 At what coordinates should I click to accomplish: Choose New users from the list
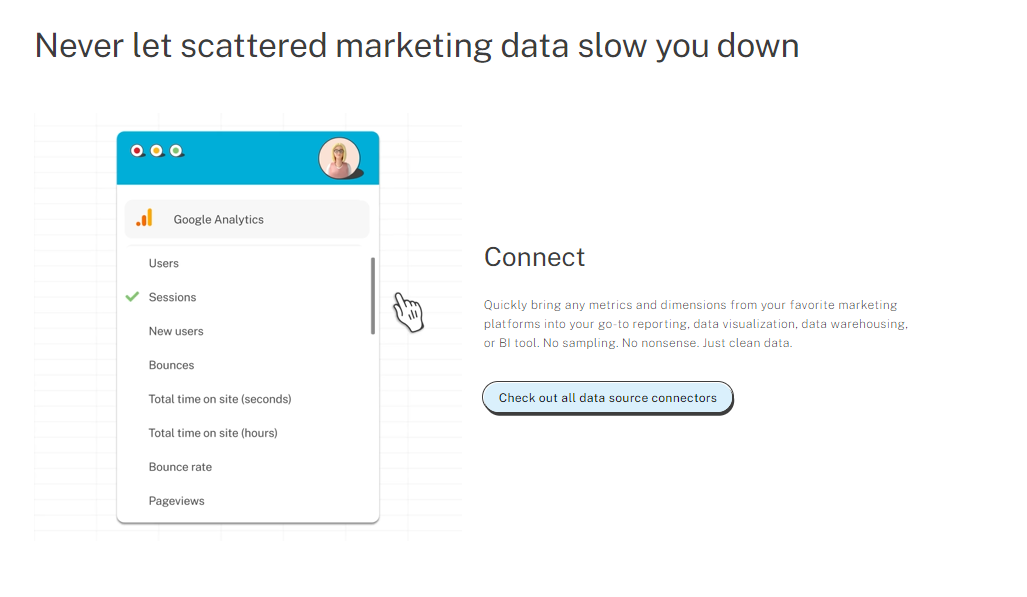(x=176, y=332)
